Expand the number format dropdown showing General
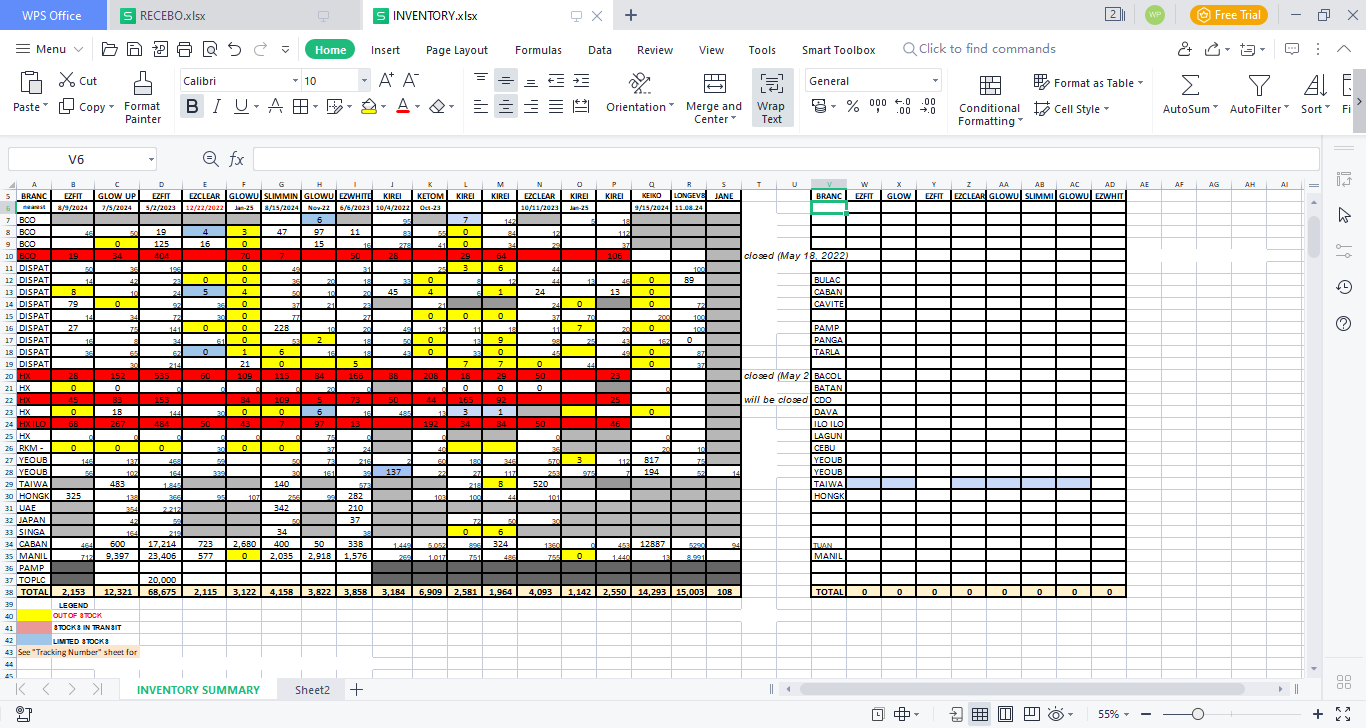This screenshot has height=728, width=1366. pyautogui.click(x=935, y=81)
